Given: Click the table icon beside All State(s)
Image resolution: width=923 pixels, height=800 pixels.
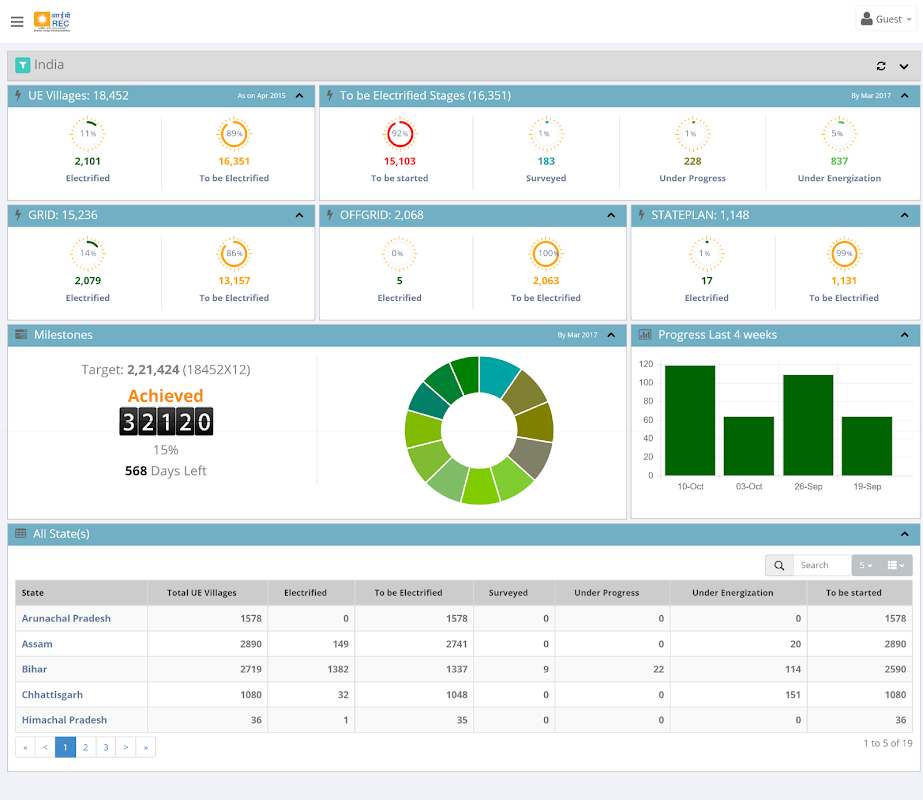Looking at the screenshot, I should tap(21, 534).
